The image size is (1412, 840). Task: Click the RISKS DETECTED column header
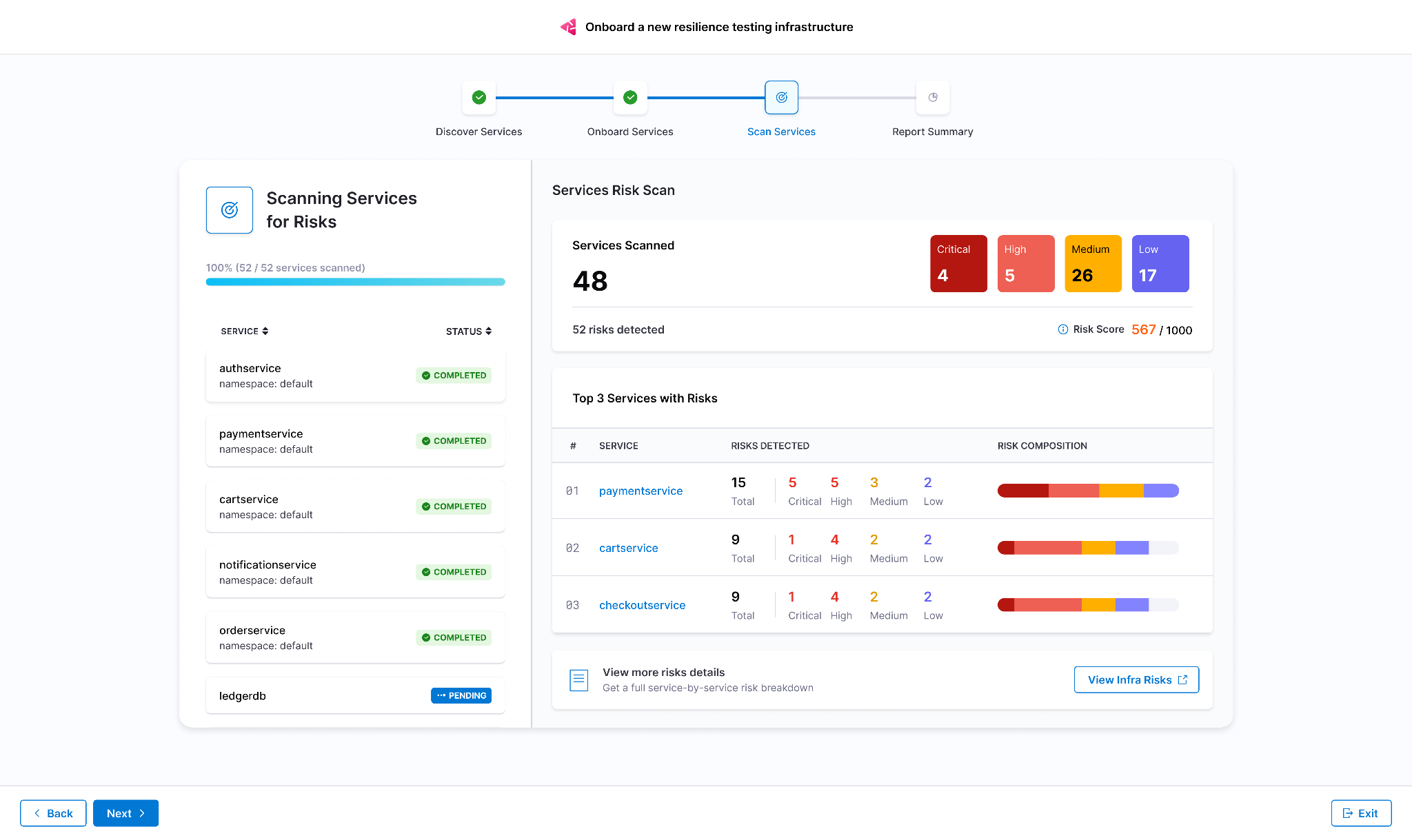[770, 446]
